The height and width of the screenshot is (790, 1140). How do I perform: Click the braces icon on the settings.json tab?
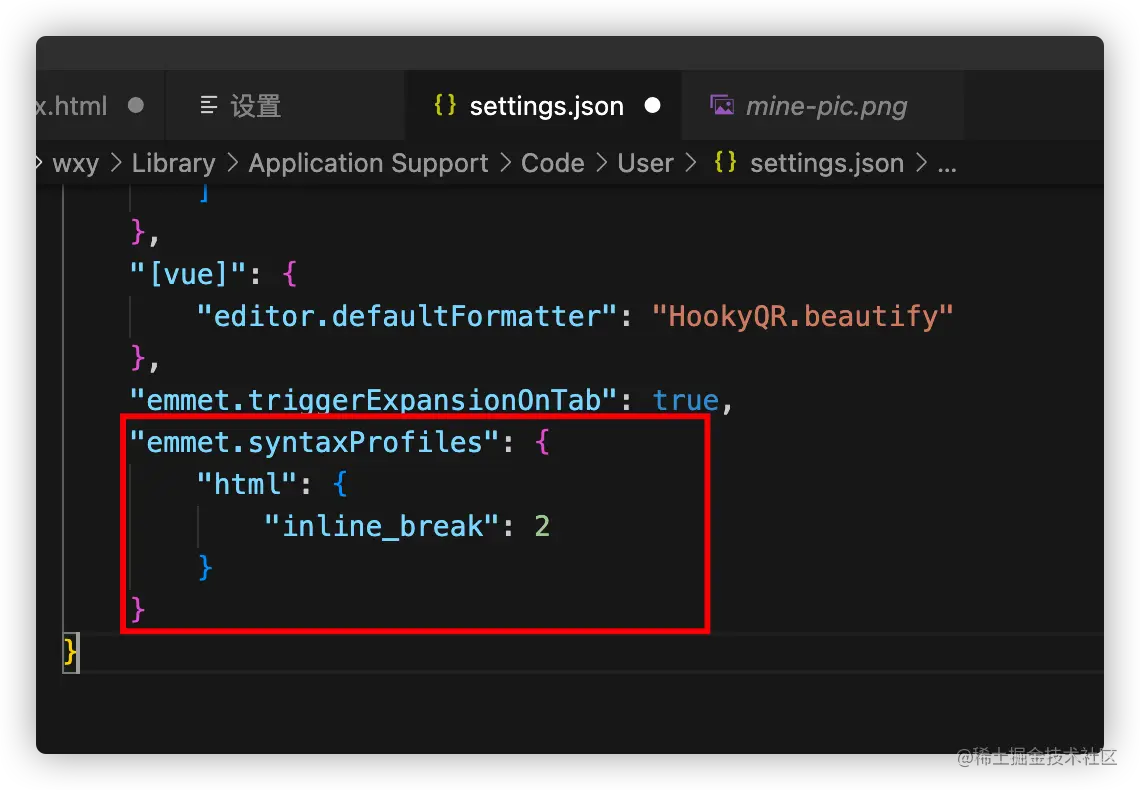tap(445, 105)
